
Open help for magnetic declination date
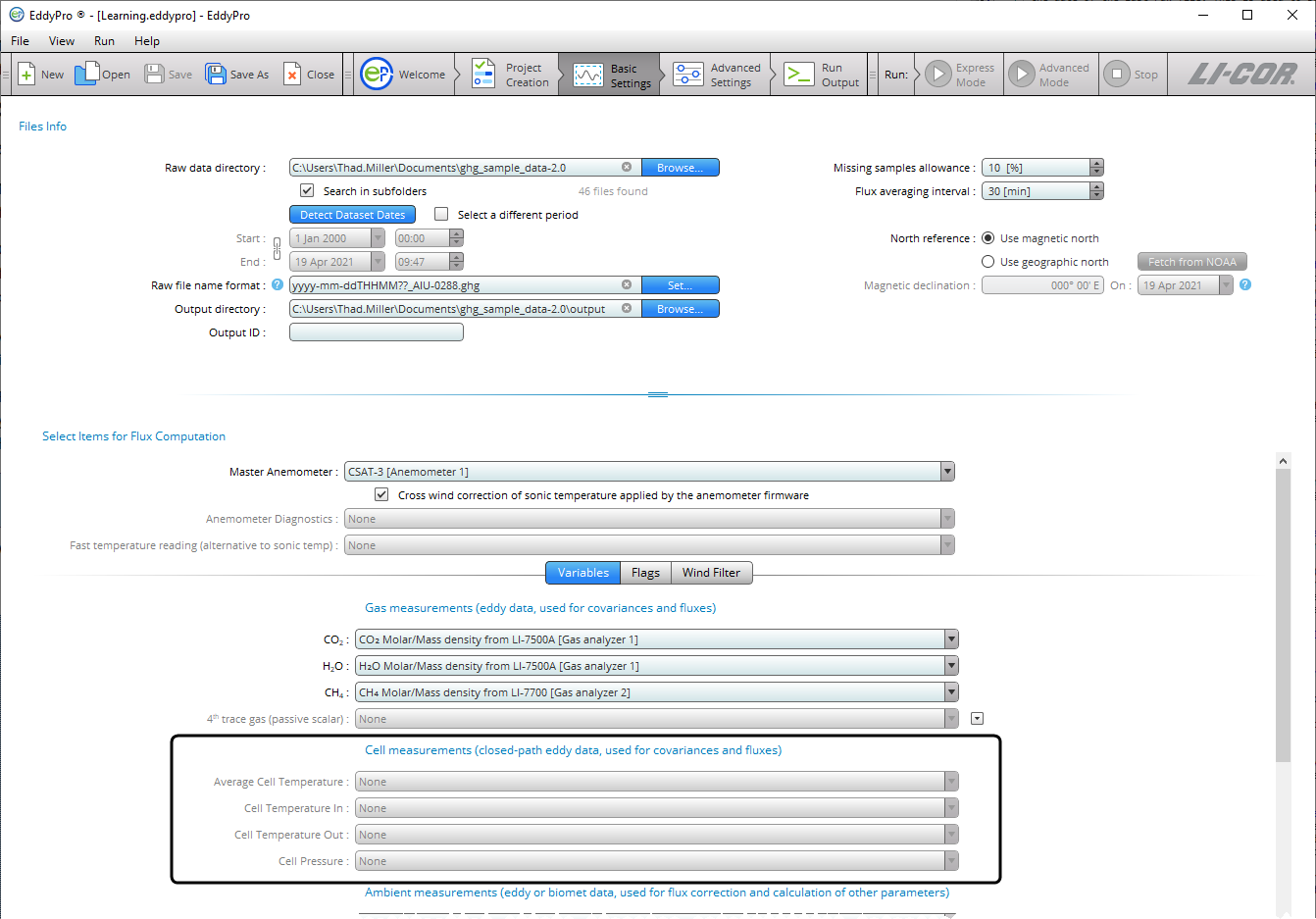tap(1245, 285)
